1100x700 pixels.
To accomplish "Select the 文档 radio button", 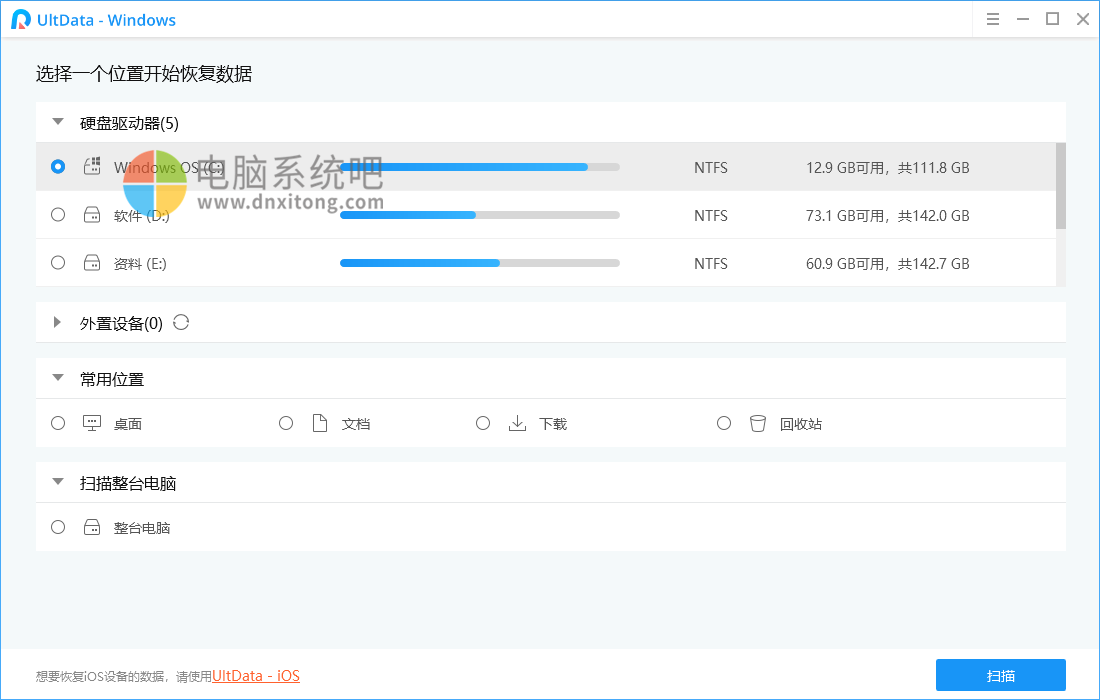I will (286, 423).
